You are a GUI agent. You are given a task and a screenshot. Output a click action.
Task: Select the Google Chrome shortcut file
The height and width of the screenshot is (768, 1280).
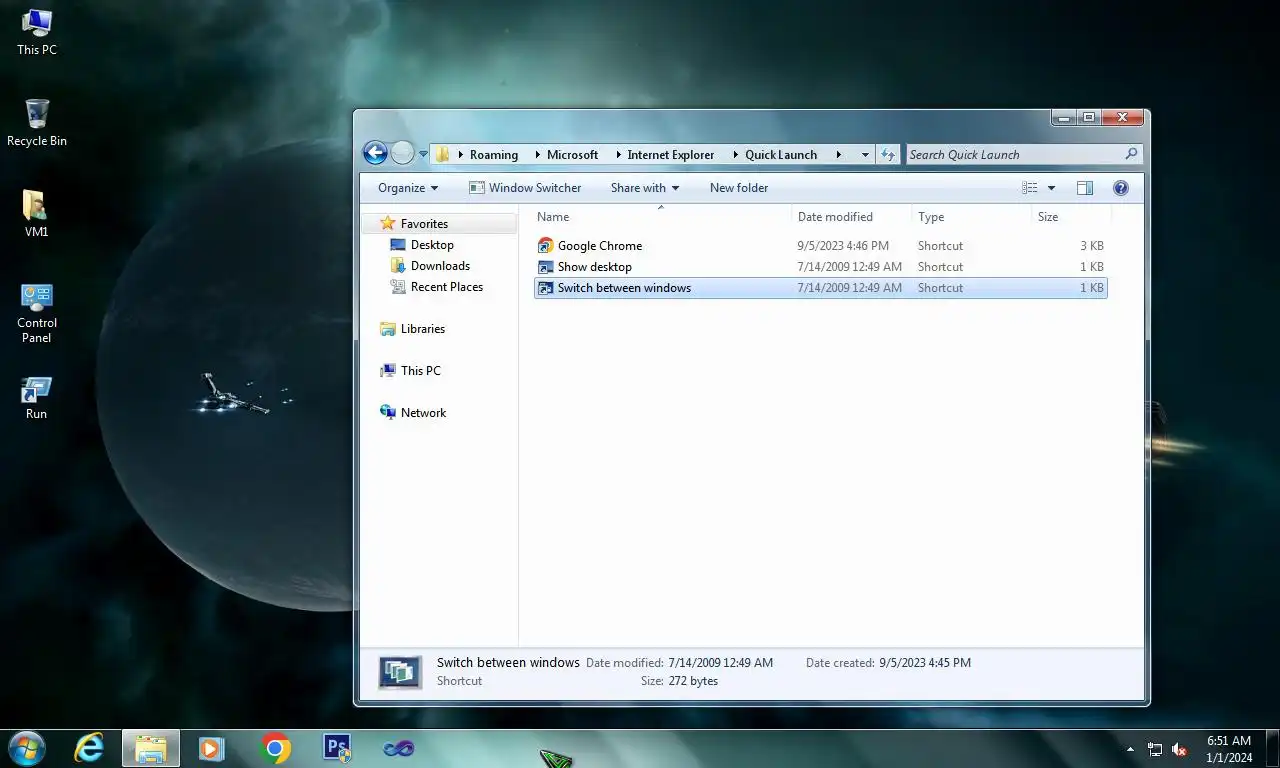[820, 246]
